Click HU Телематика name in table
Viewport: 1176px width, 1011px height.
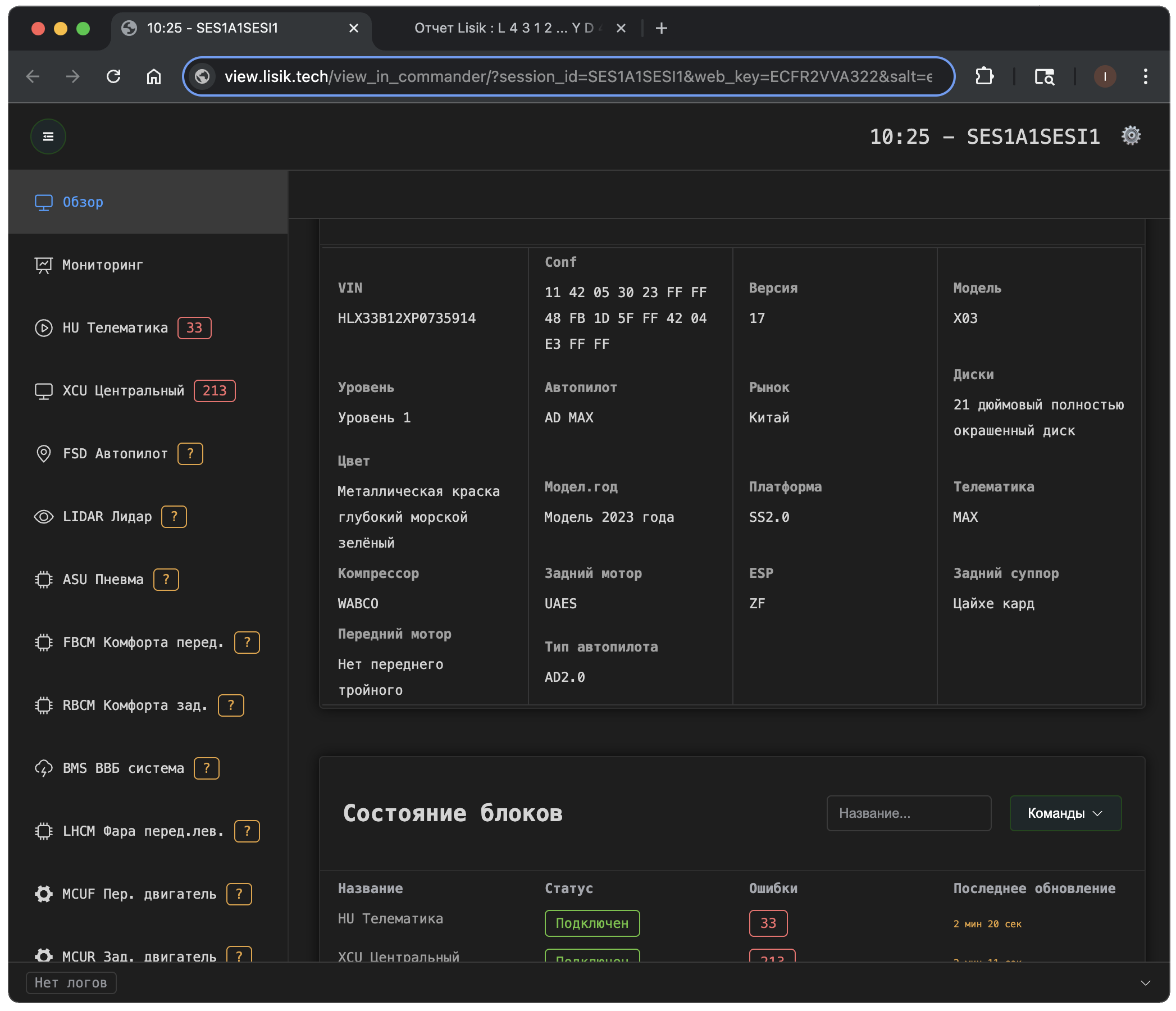[390, 919]
